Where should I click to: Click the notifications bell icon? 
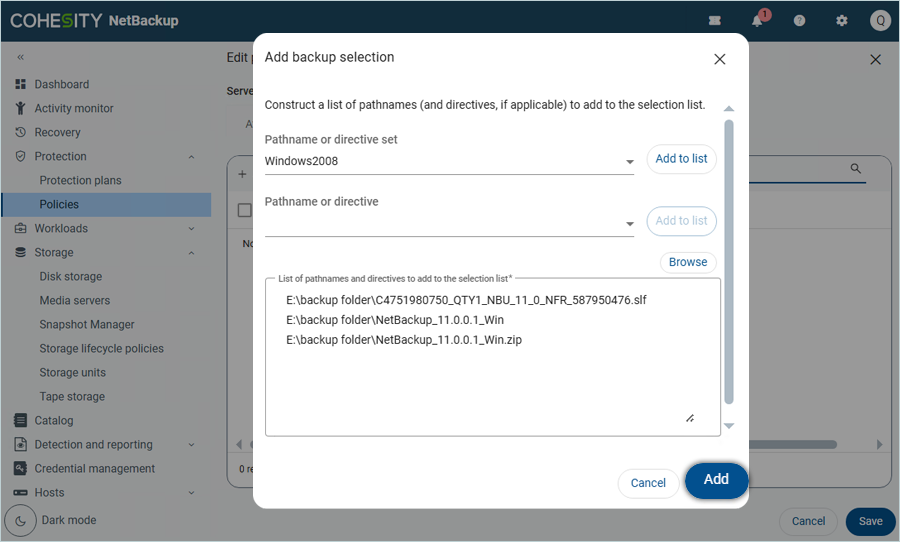[x=757, y=21]
